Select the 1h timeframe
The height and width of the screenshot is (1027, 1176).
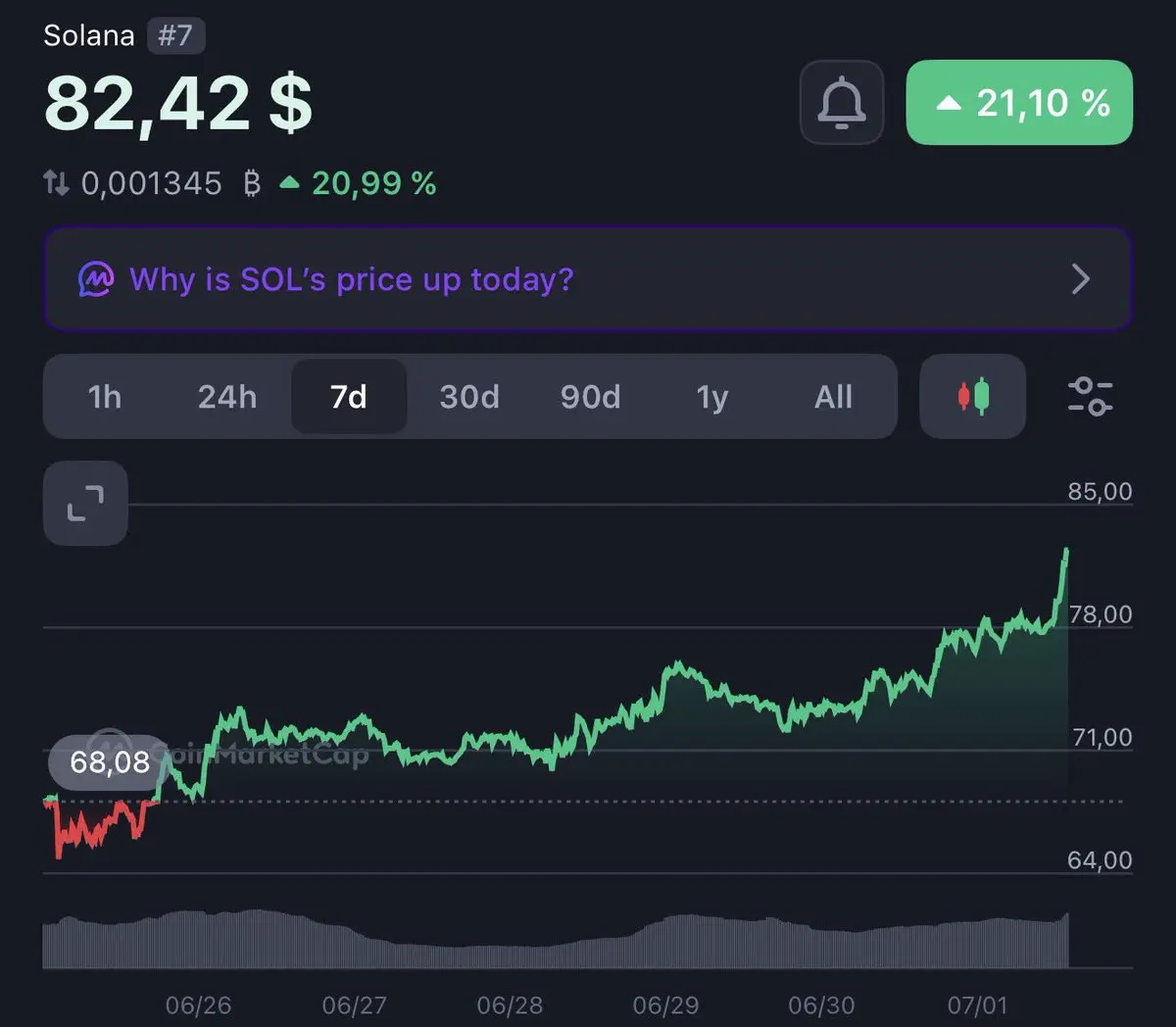(x=105, y=397)
